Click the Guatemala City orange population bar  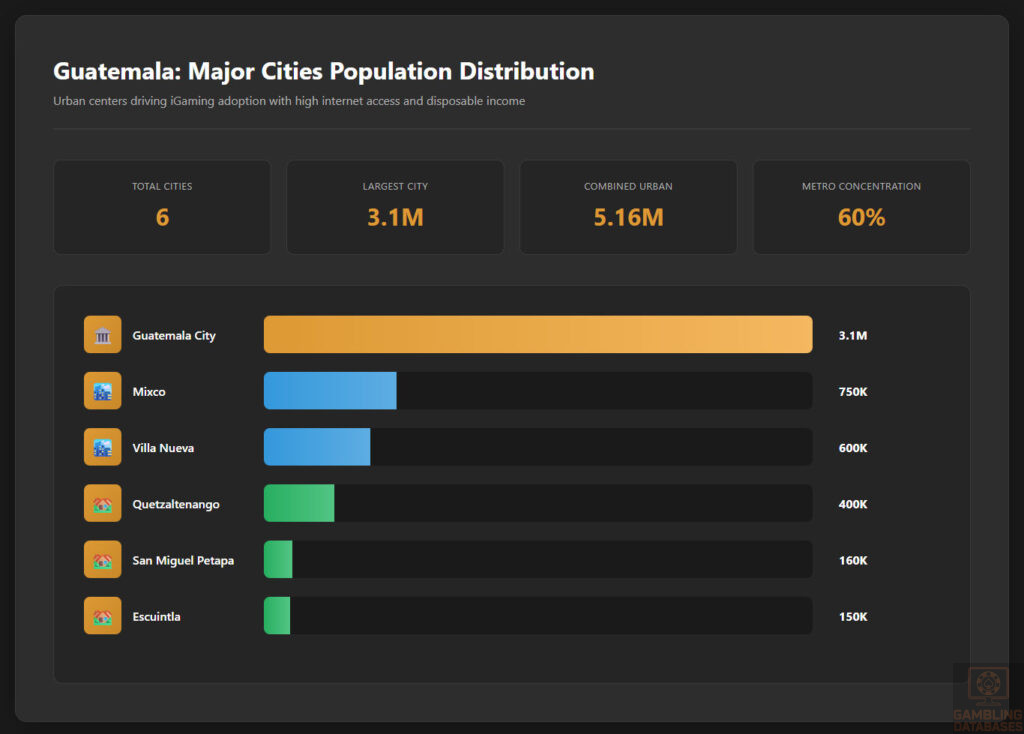[x=537, y=334]
